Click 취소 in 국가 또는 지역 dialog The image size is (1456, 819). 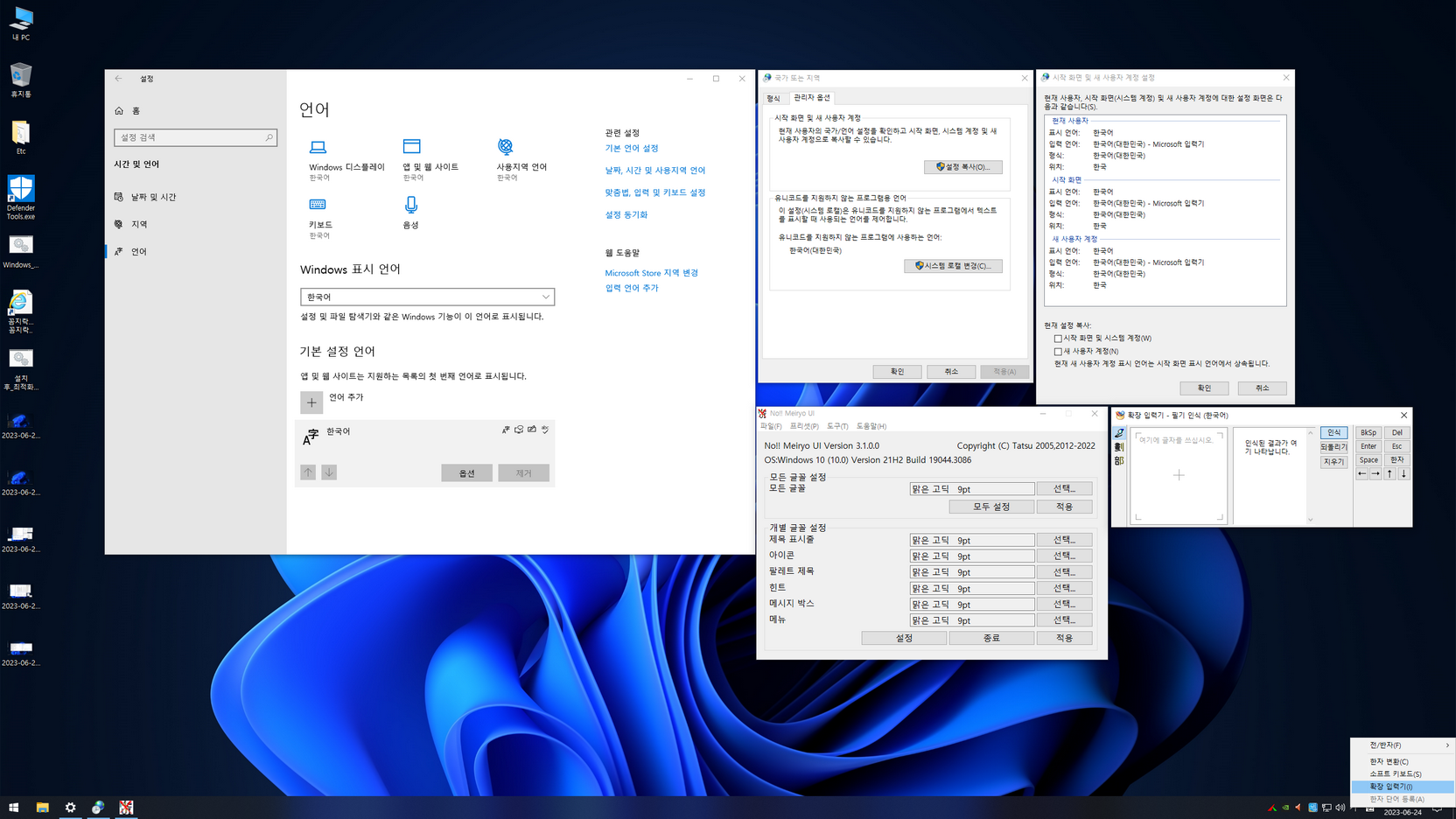(x=951, y=372)
